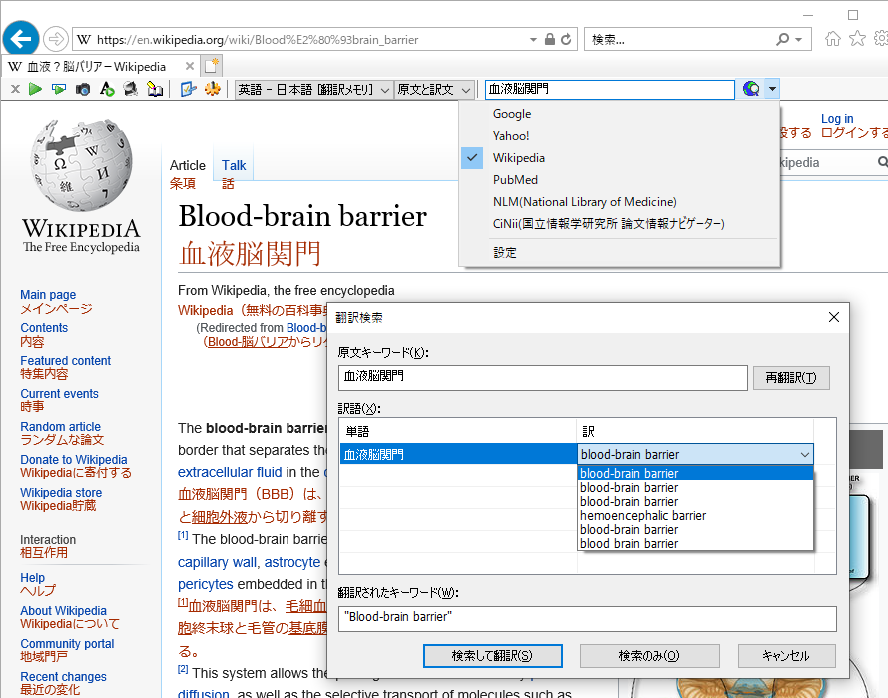
Task: Click the Wikipedia globe logo
Action: point(81,165)
